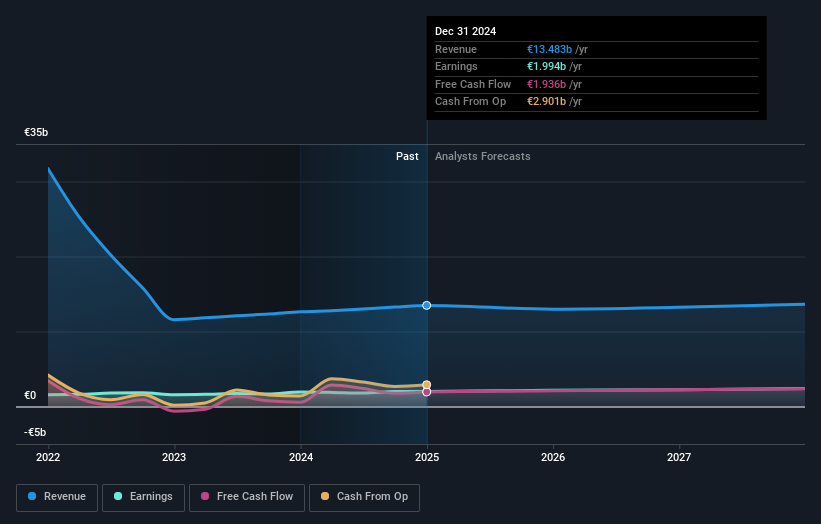Click the Earnings row label in tooltip
This screenshot has height=524, width=821.
tap(456, 66)
